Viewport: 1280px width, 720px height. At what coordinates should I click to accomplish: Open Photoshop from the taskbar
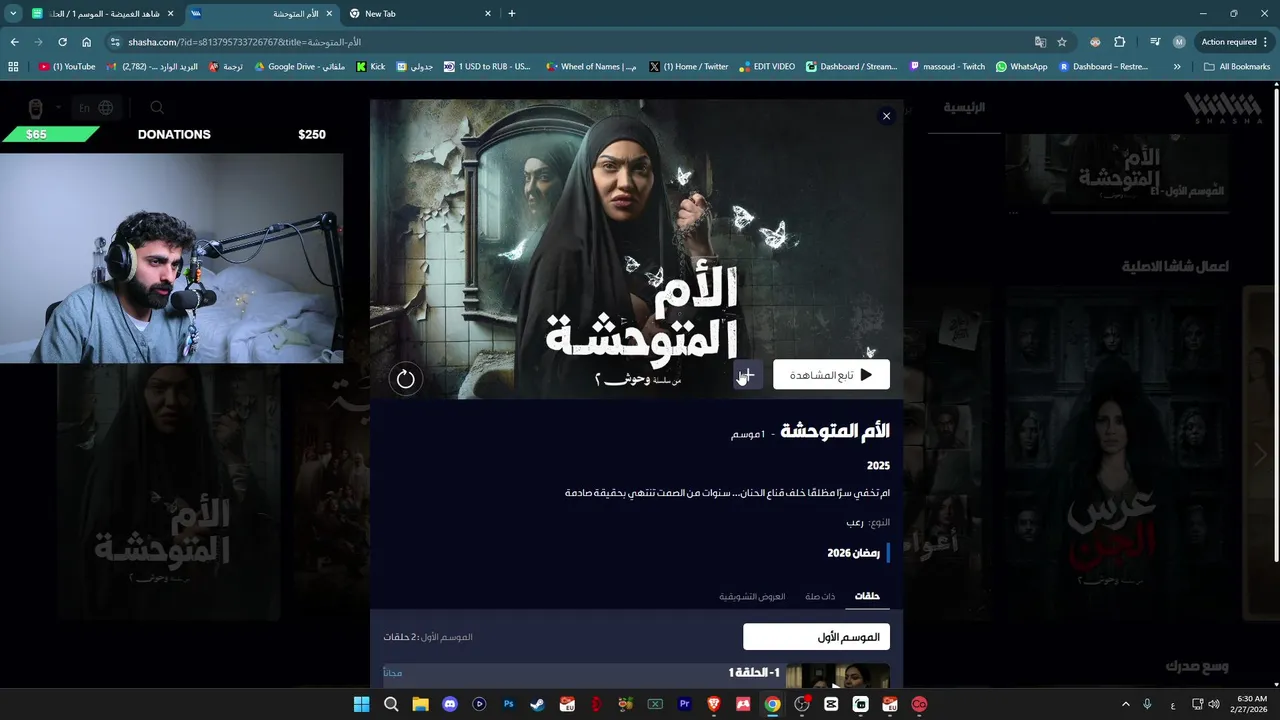(x=508, y=704)
